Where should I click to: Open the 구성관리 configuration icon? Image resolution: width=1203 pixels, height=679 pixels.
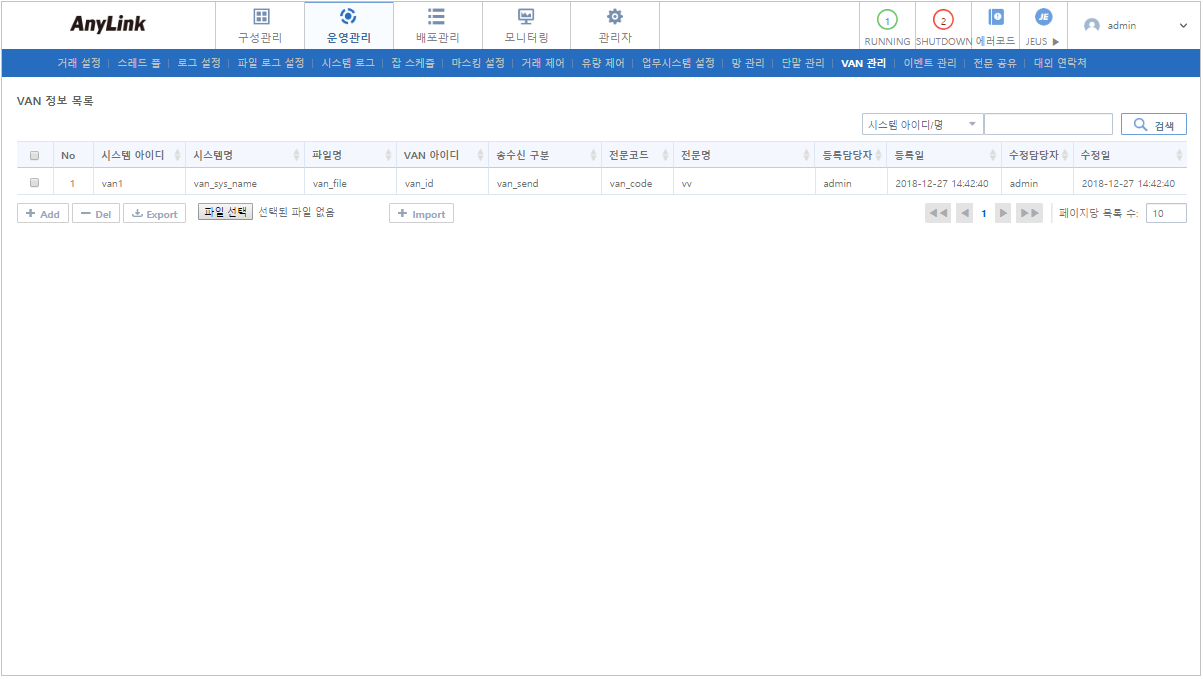point(260,17)
